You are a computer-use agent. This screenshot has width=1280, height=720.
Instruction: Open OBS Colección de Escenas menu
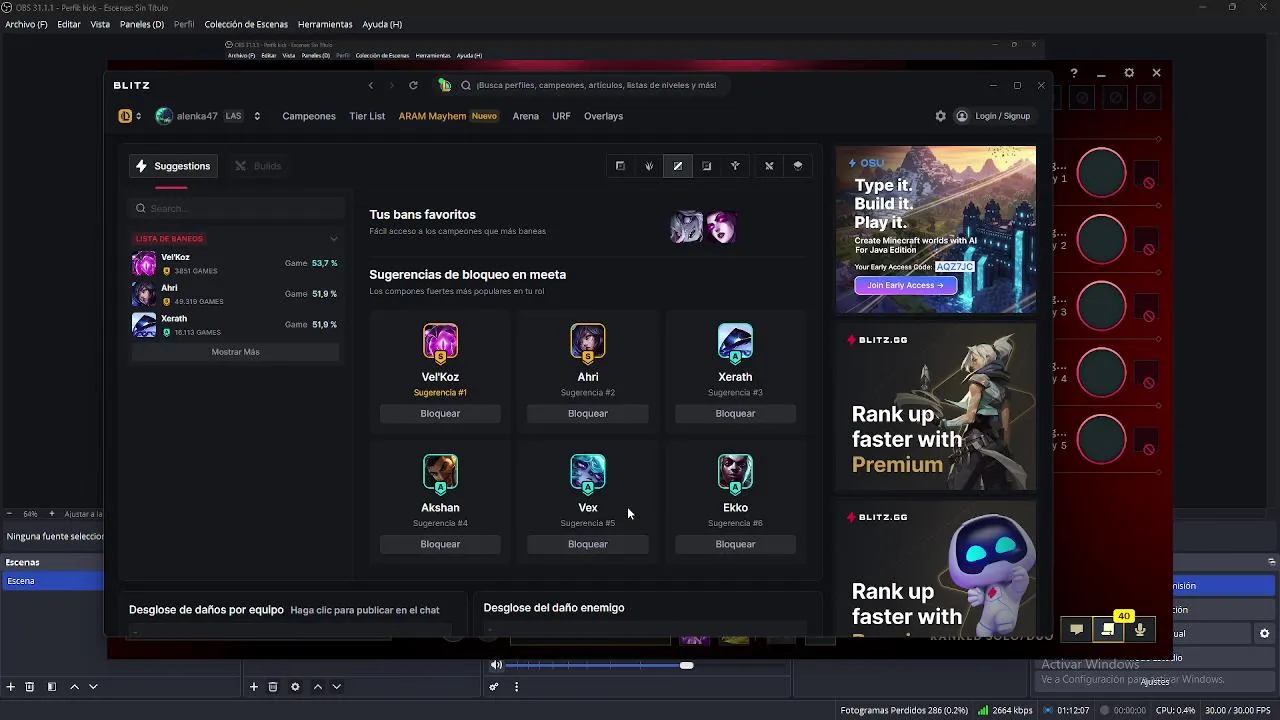point(246,24)
